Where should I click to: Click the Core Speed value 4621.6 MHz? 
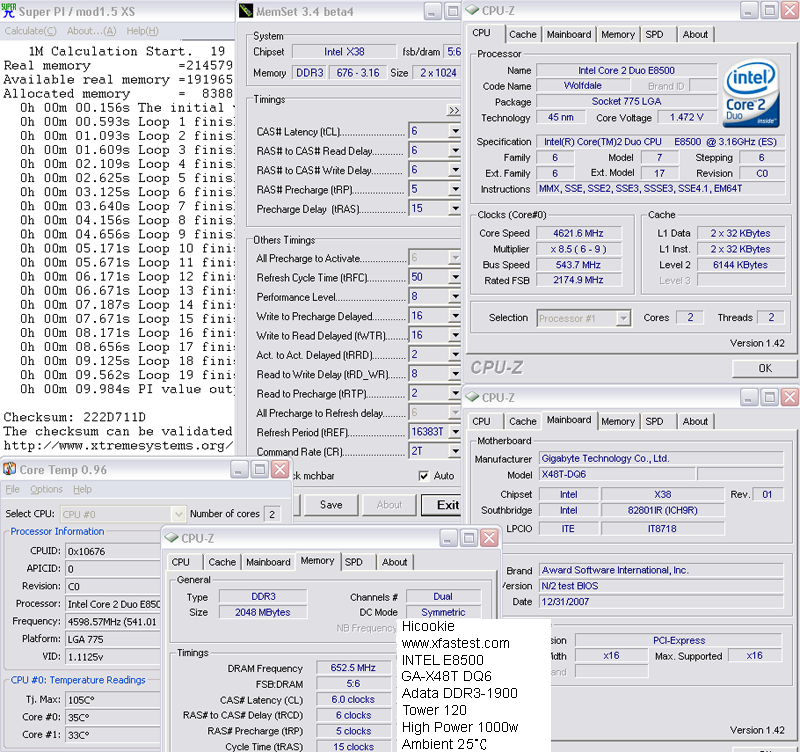(579, 233)
